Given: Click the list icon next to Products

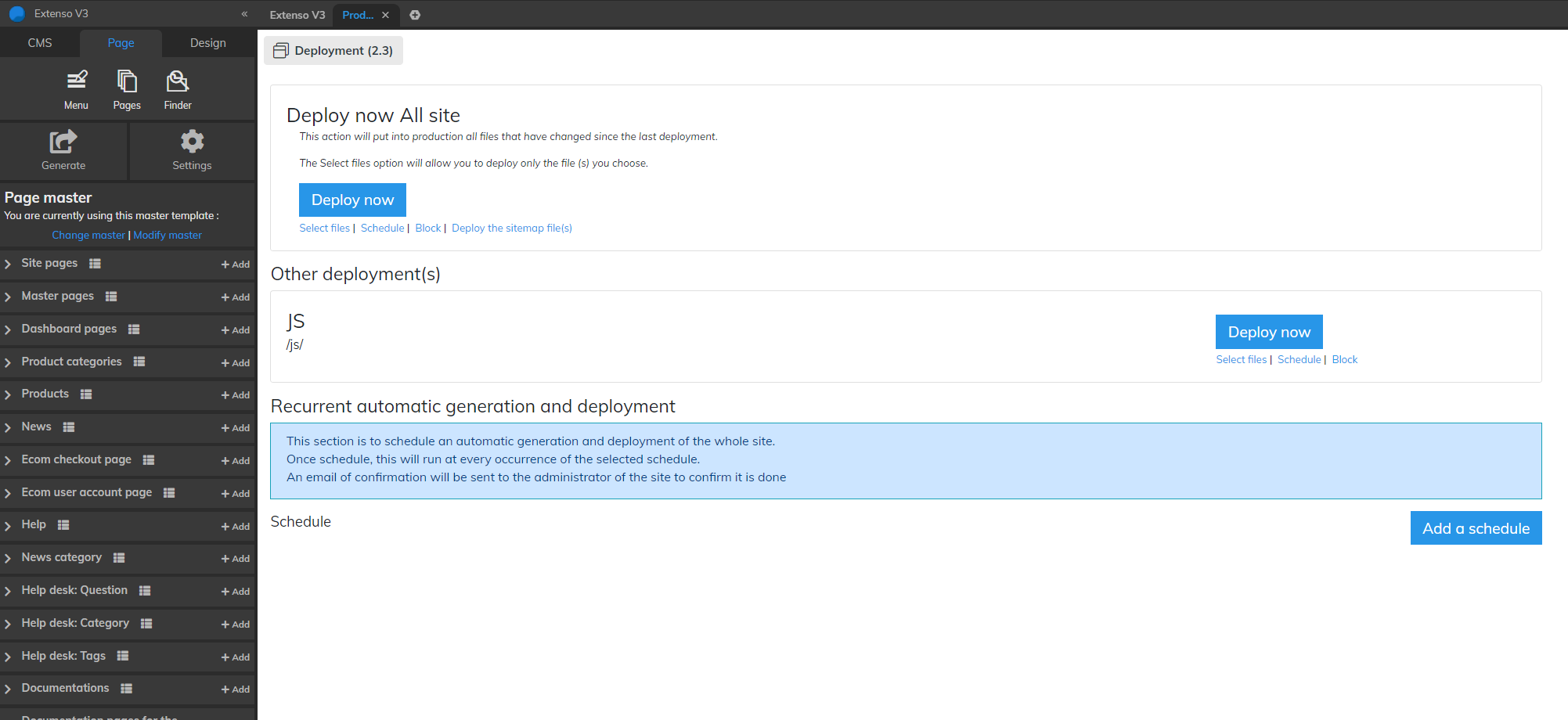Looking at the screenshot, I should click(85, 394).
